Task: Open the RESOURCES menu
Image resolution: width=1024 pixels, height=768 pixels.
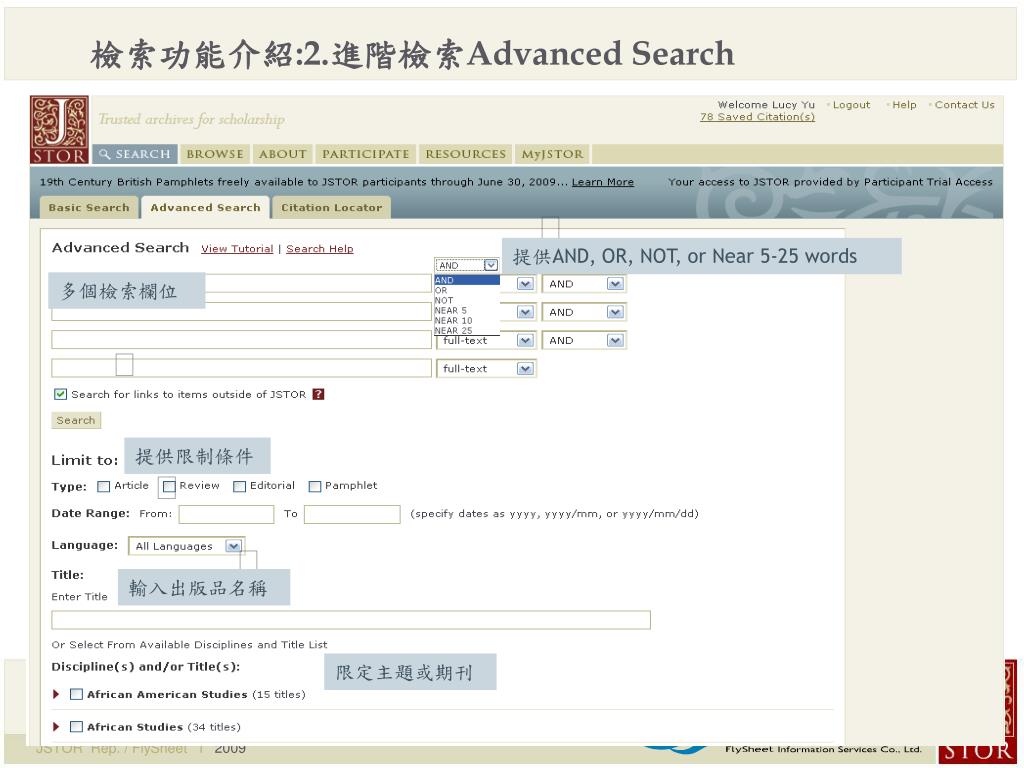Action: (466, 154)
